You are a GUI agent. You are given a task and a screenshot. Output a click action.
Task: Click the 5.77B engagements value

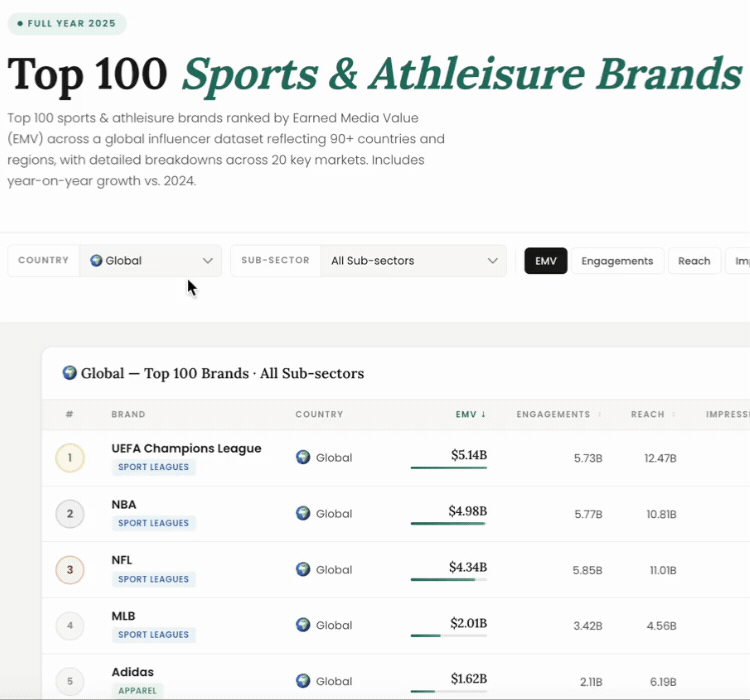(588, 514)
